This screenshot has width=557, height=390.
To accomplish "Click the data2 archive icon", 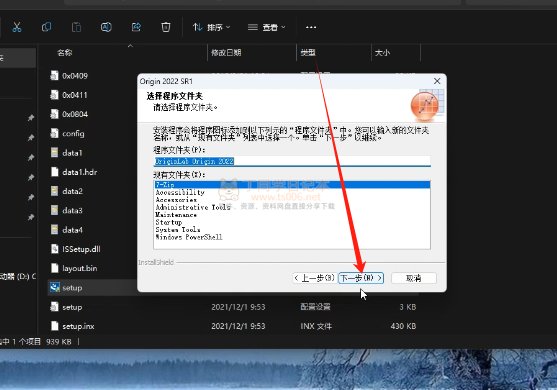I will pyautogui.click(x=54, y=191).
